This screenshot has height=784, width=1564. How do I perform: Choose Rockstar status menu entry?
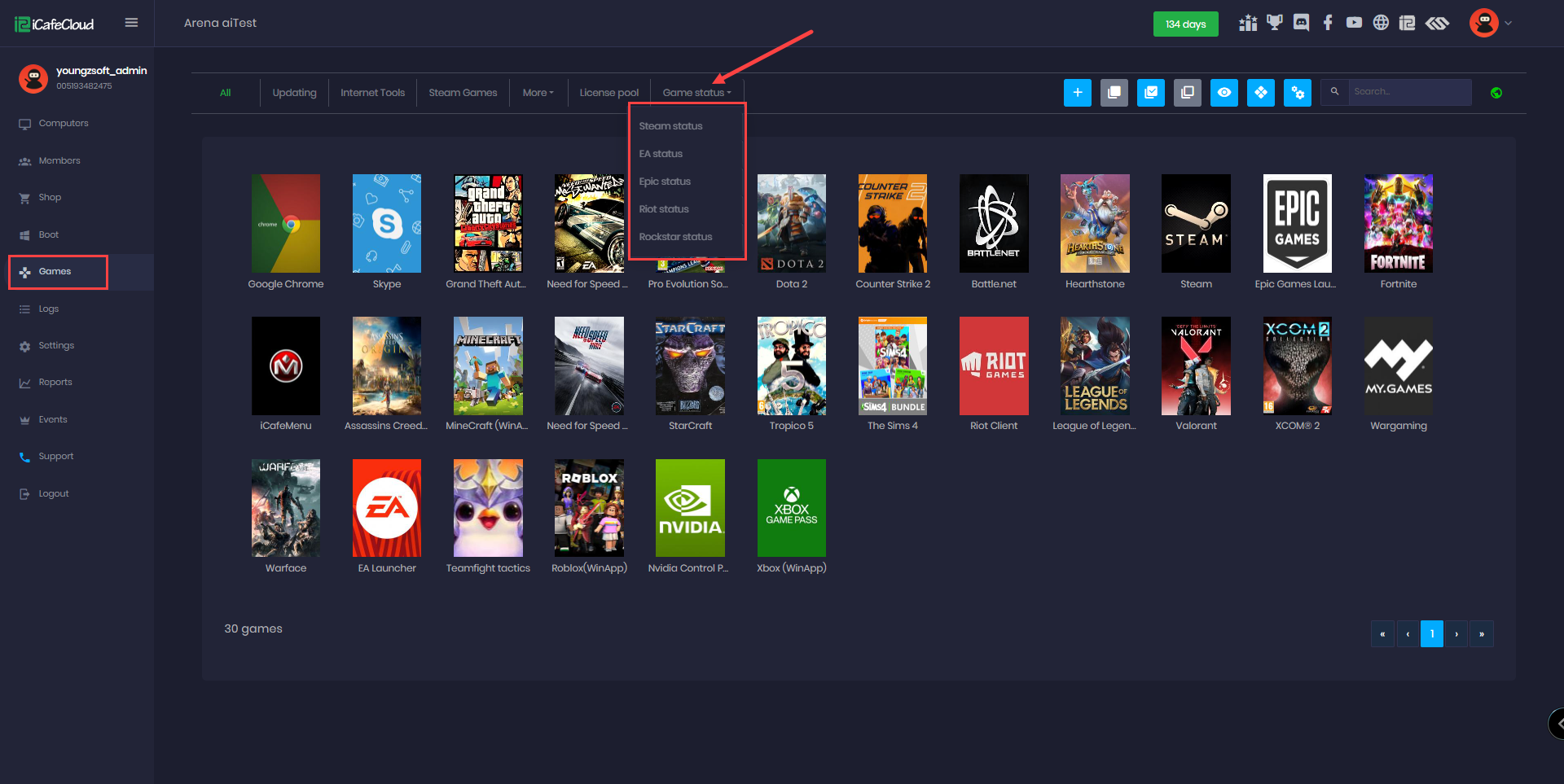[675, 237]
